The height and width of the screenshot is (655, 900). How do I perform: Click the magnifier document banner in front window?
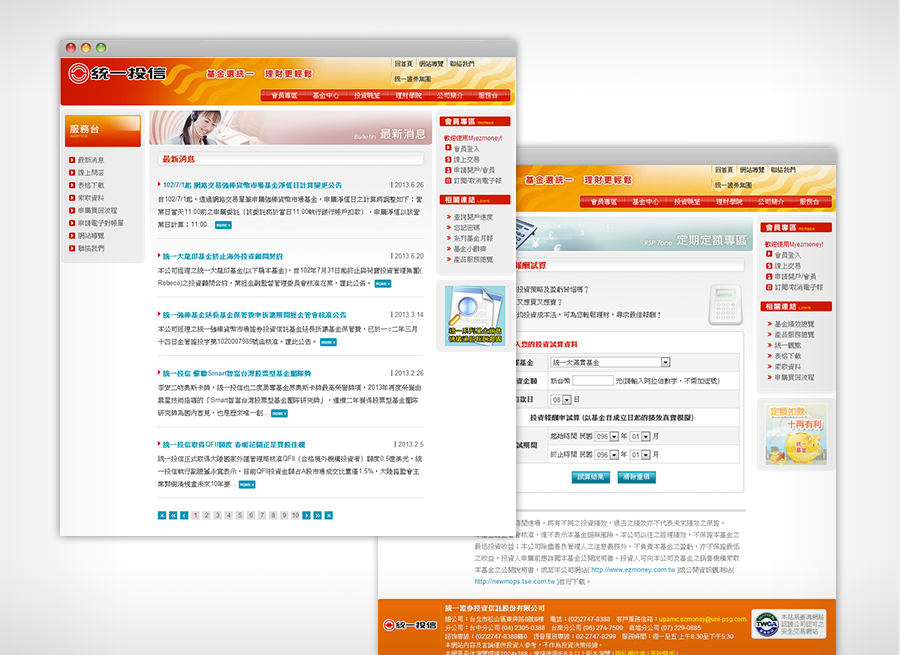click(x=475, y=315)
